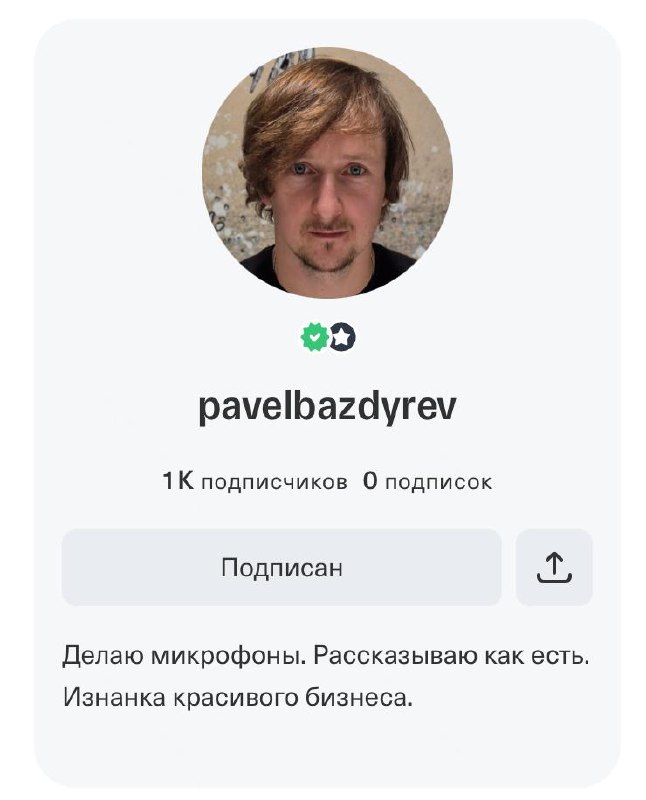Click the green verified checkmark badge
This screenshot has width=646, height=800.
(x=314, y=337)
